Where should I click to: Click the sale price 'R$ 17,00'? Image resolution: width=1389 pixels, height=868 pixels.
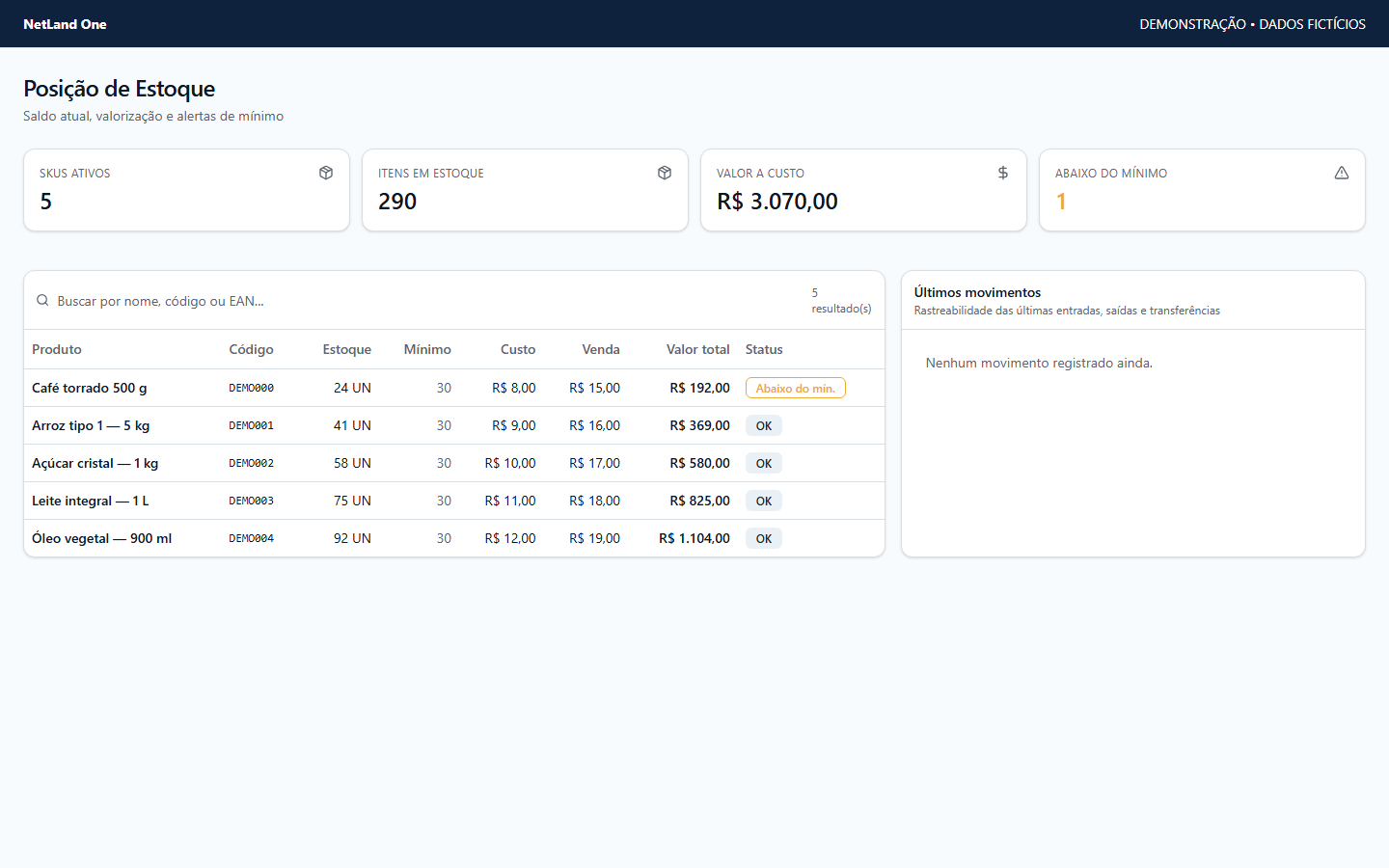tap(594, 463)
